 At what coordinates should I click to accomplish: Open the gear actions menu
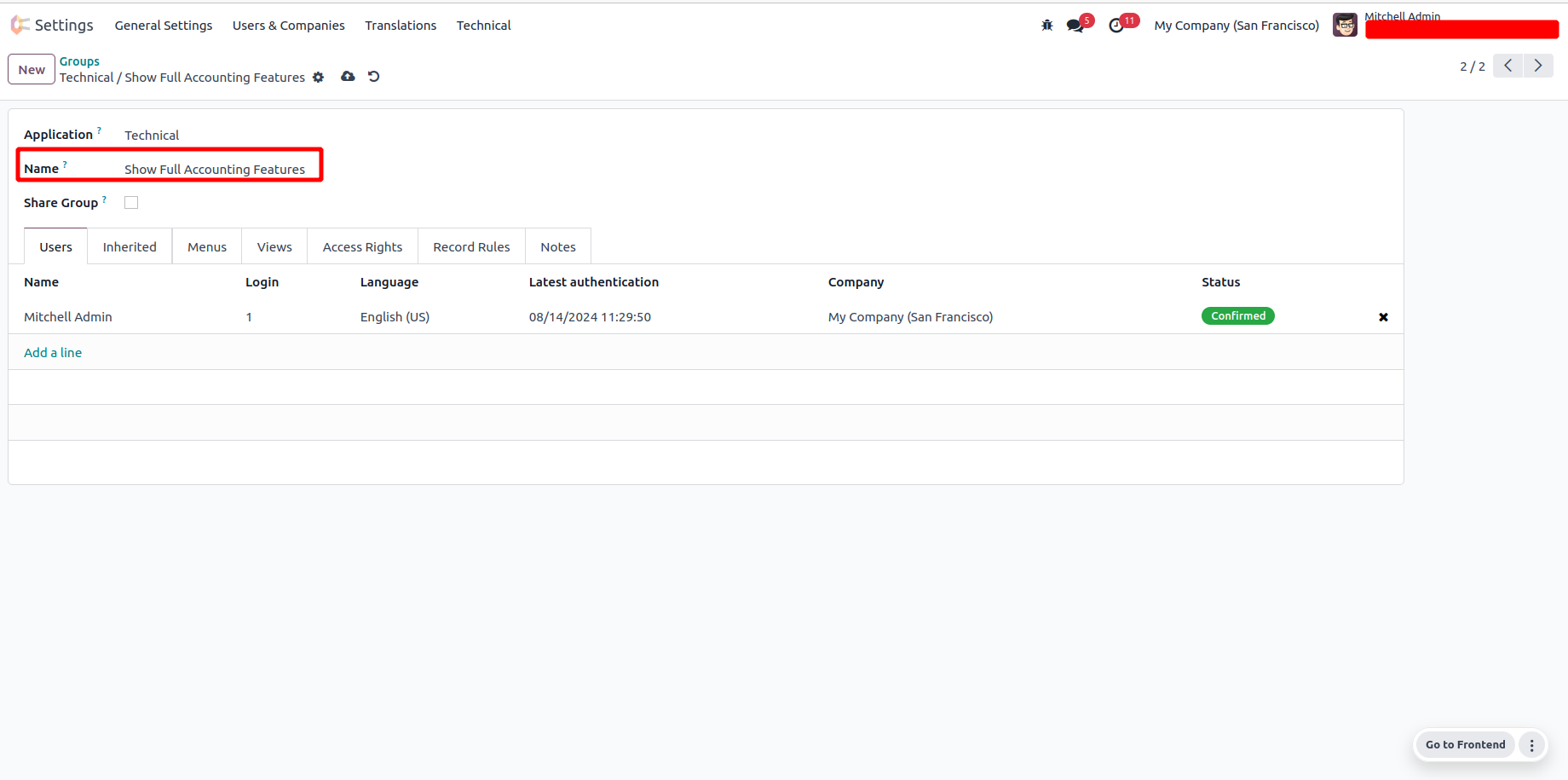(319, 77)
